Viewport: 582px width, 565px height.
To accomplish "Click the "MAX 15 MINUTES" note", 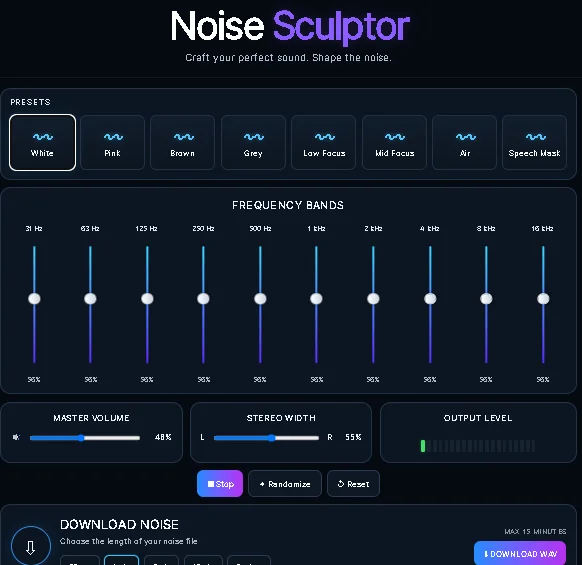I will tap(535, 532).
